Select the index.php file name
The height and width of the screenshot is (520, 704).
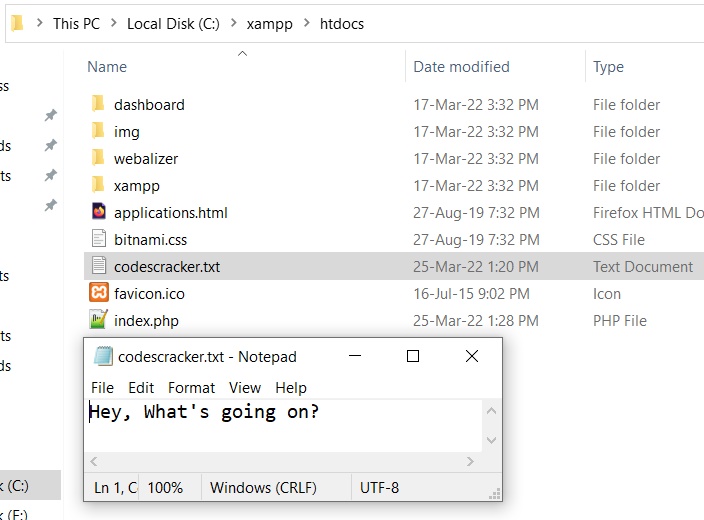(x=146, y=321)
